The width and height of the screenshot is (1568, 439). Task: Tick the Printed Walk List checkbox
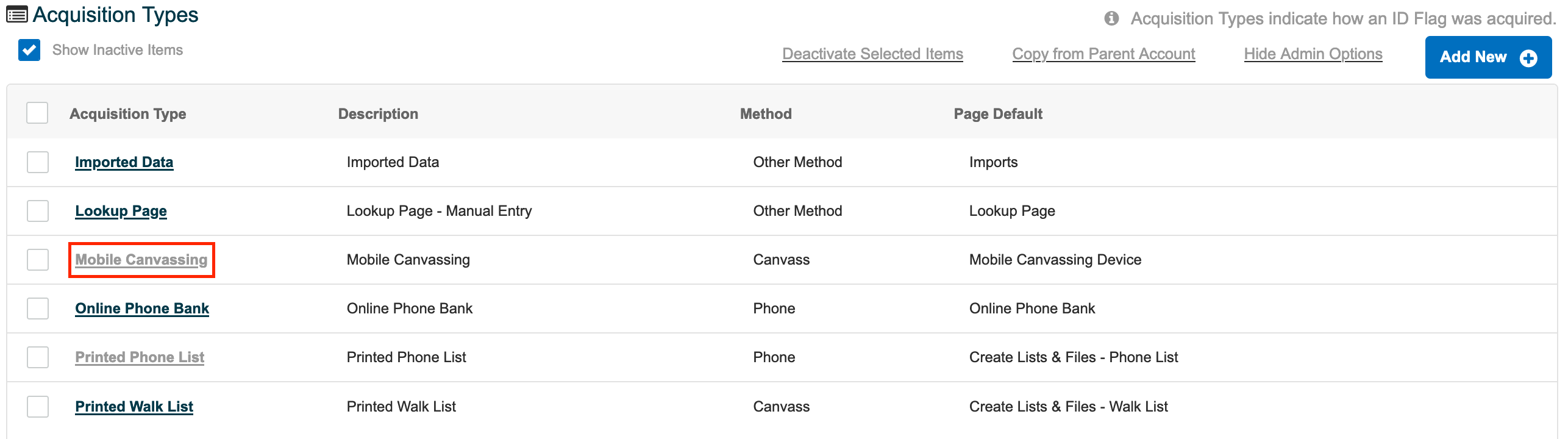[38, 407]
